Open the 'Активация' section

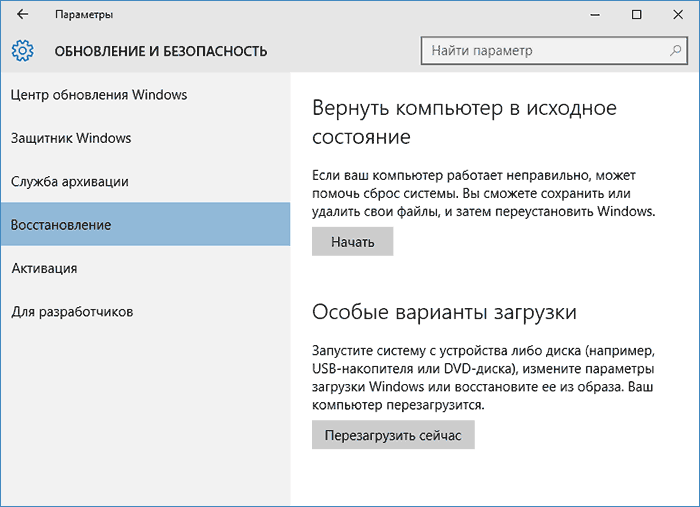click(44, 268)
